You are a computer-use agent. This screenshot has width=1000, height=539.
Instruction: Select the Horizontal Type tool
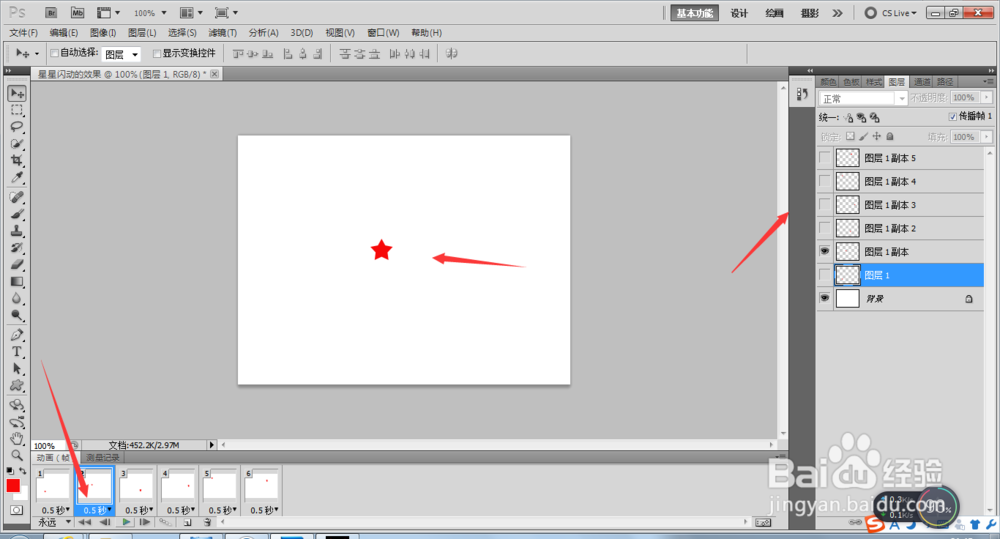[17, 351]
